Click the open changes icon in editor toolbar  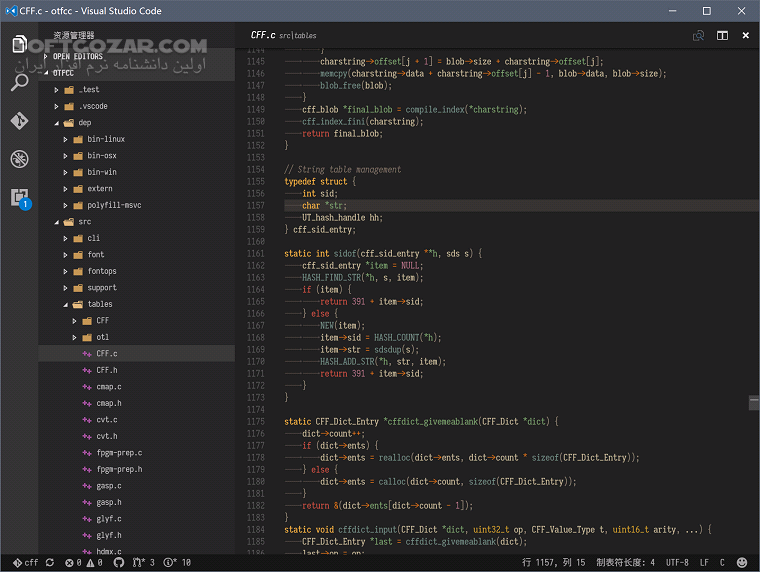698,35
